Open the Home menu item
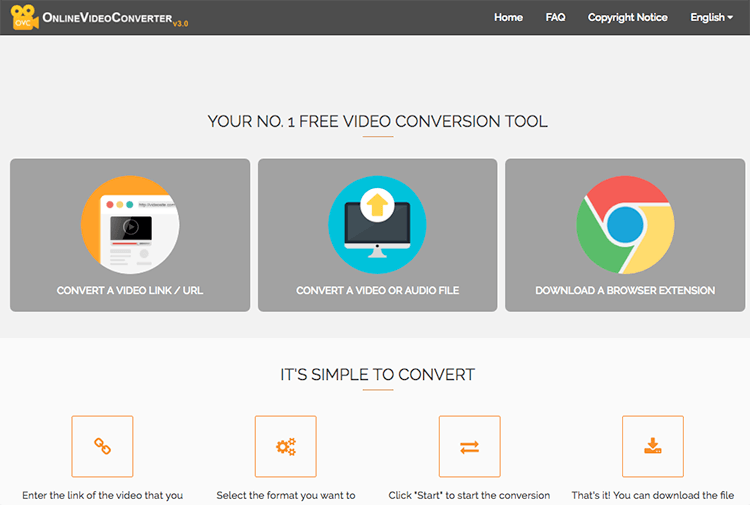 click(508, 17)
